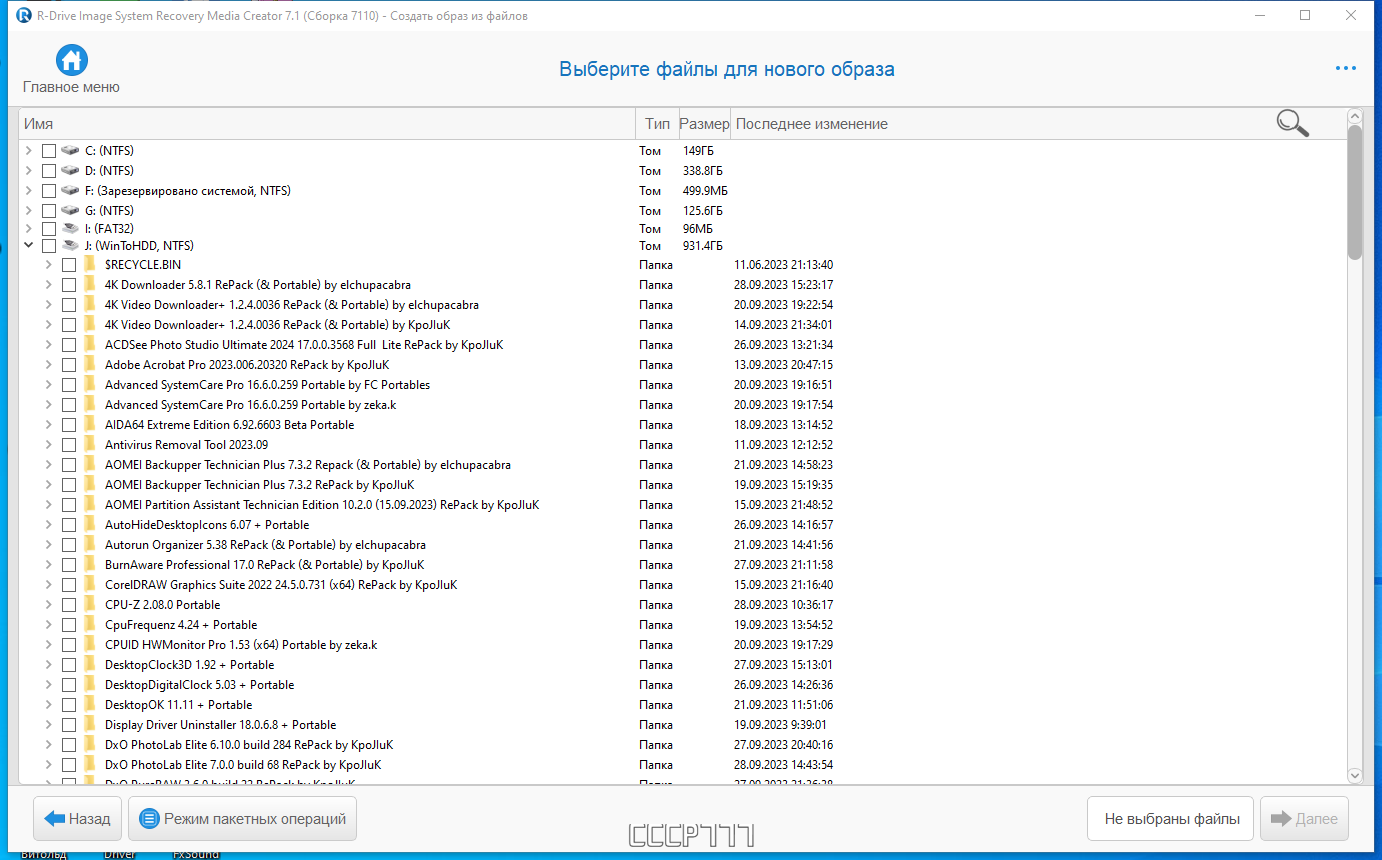Click folder icon of AIDA64 Extreme Edition

[90, 424]
